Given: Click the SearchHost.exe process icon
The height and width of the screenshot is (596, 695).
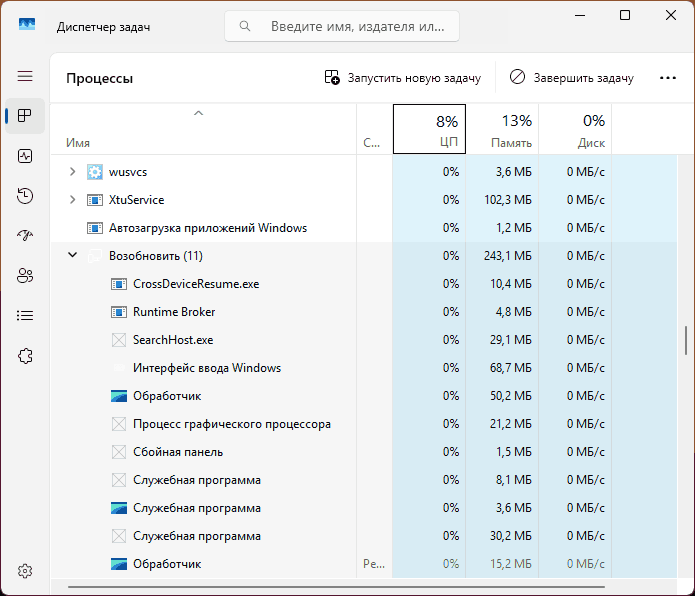Looking at the screenshot, I should coord(119,340).
